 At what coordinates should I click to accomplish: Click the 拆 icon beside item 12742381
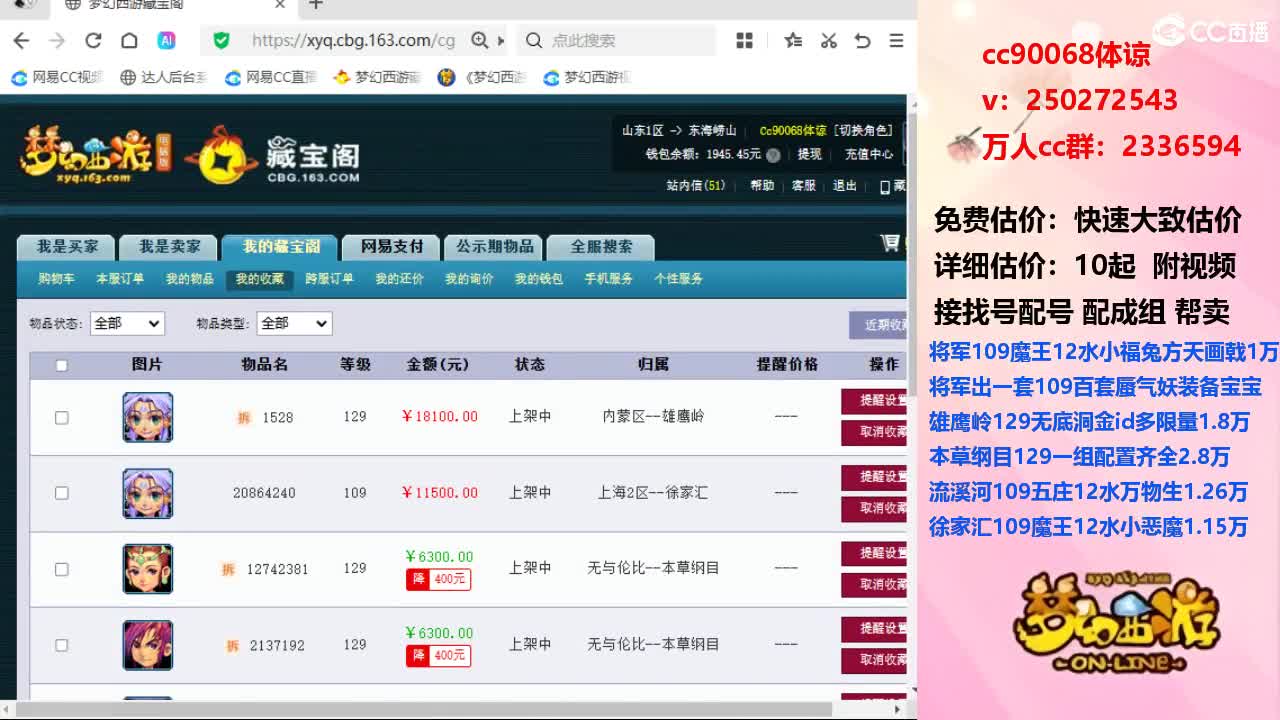tap(228, 569)
